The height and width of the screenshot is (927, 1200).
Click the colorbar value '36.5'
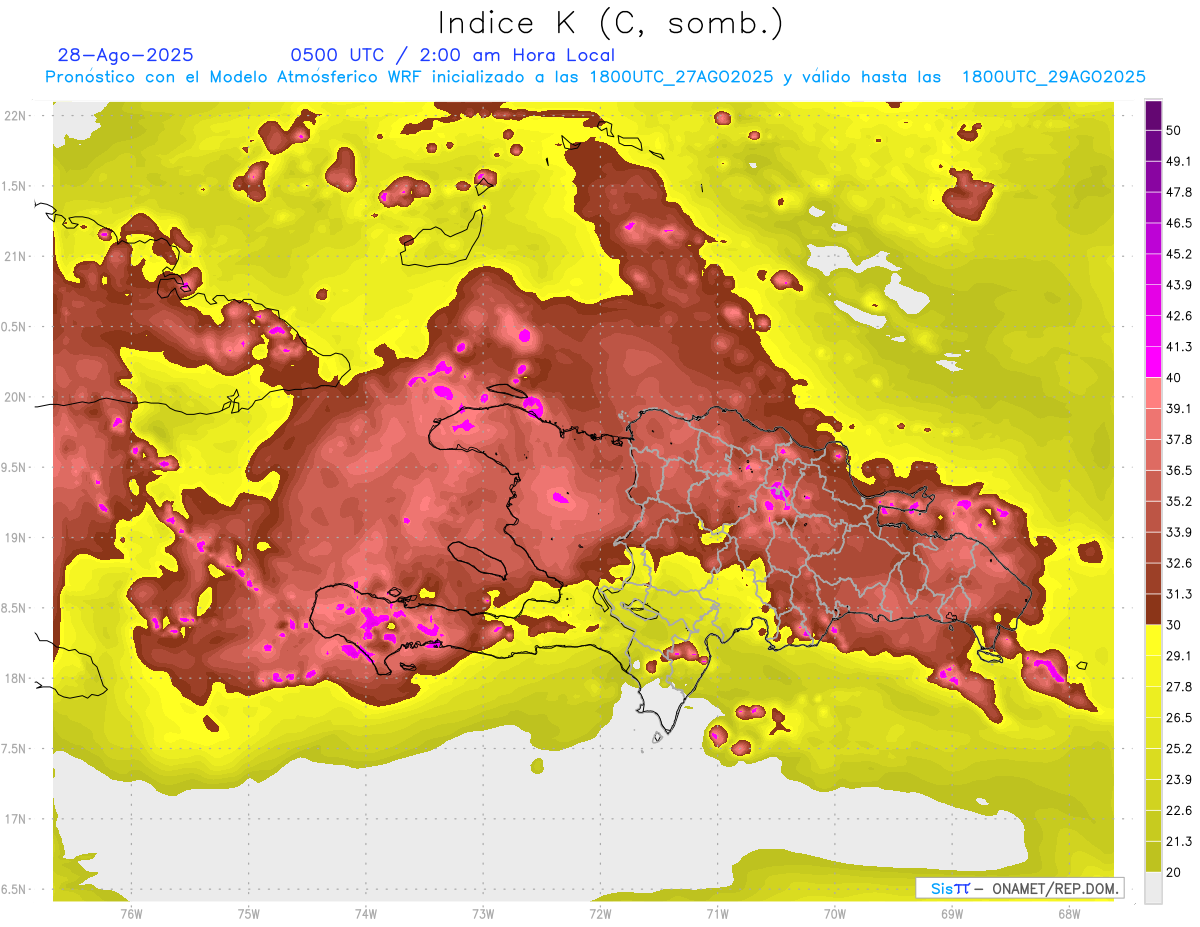[1178, 470]
